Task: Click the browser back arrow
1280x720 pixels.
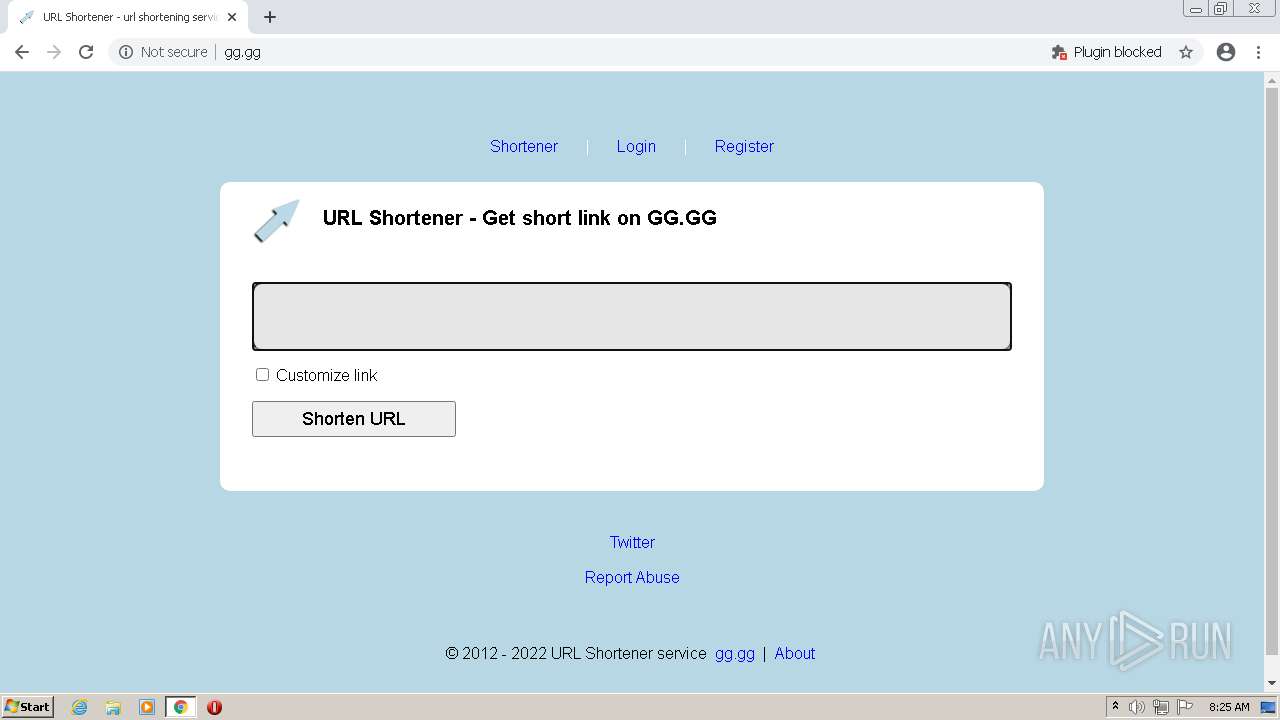Action: (22, 52)
